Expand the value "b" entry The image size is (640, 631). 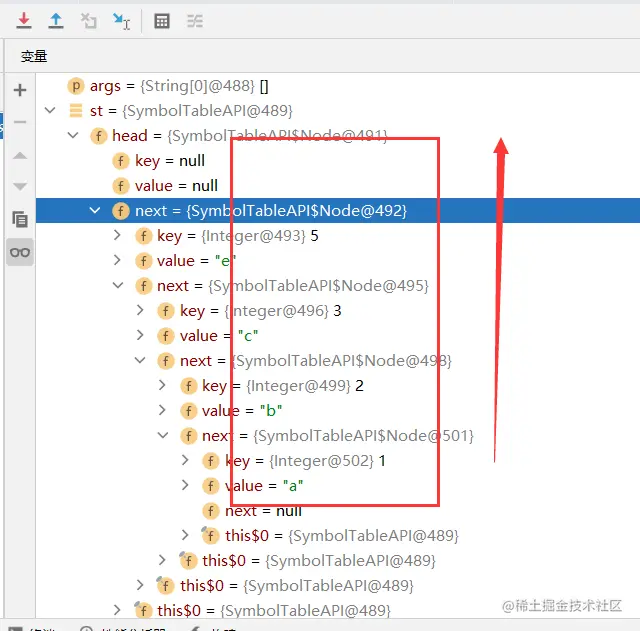(x=162, y=410)
